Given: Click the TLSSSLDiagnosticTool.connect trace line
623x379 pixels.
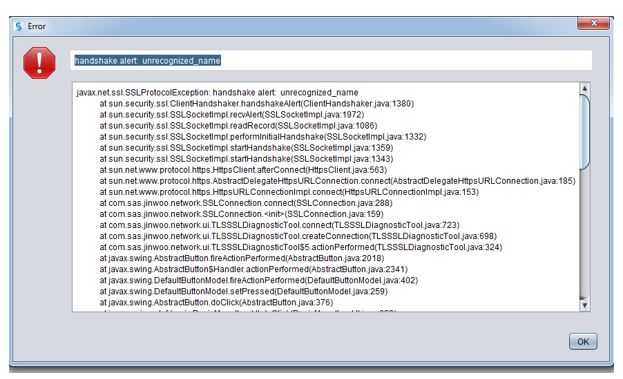Looking at the screenshot, I should pyautogui.click(x=279, y=225).
